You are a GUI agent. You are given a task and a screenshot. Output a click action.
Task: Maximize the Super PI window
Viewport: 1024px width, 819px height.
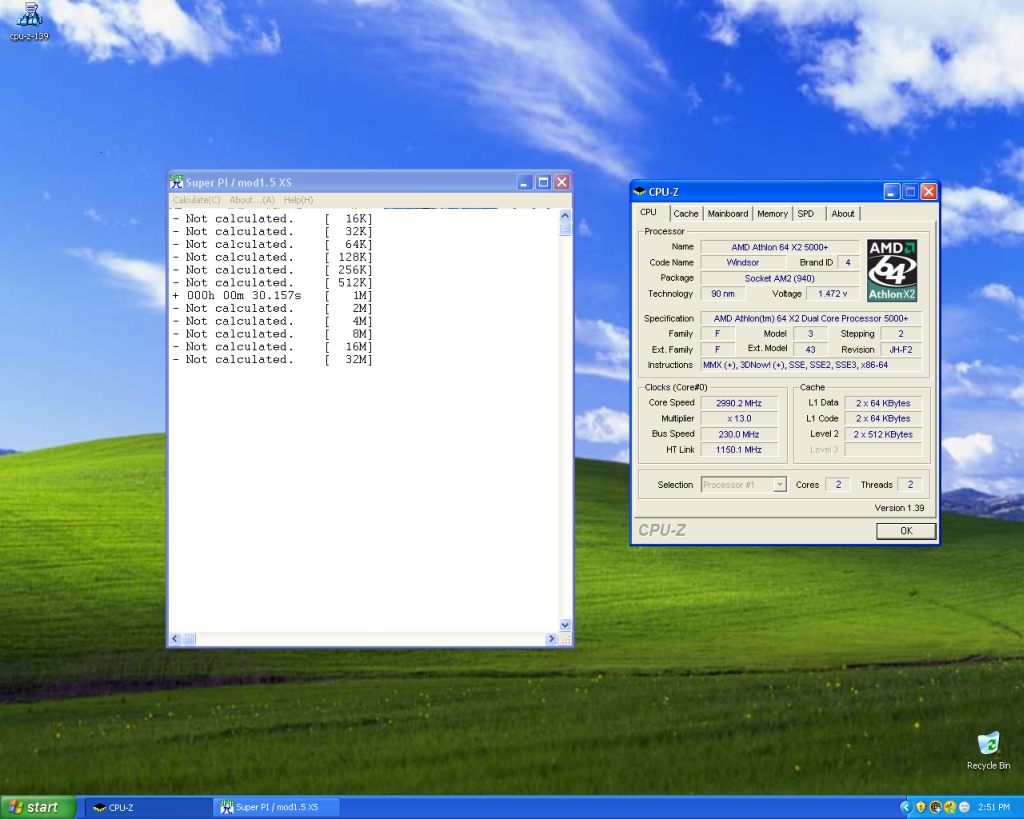point(543,182)
